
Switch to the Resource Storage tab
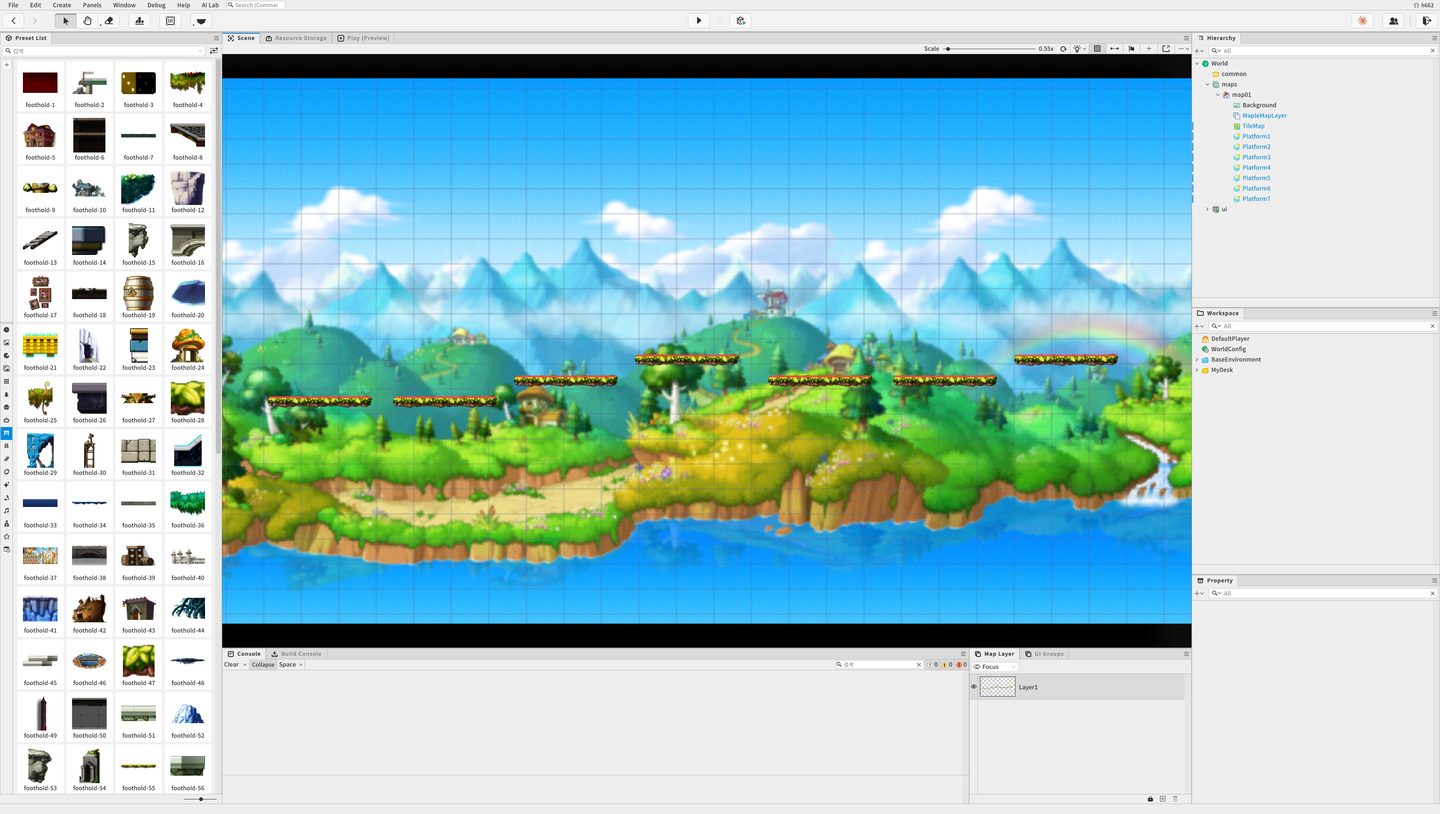[x=295, y=38]
